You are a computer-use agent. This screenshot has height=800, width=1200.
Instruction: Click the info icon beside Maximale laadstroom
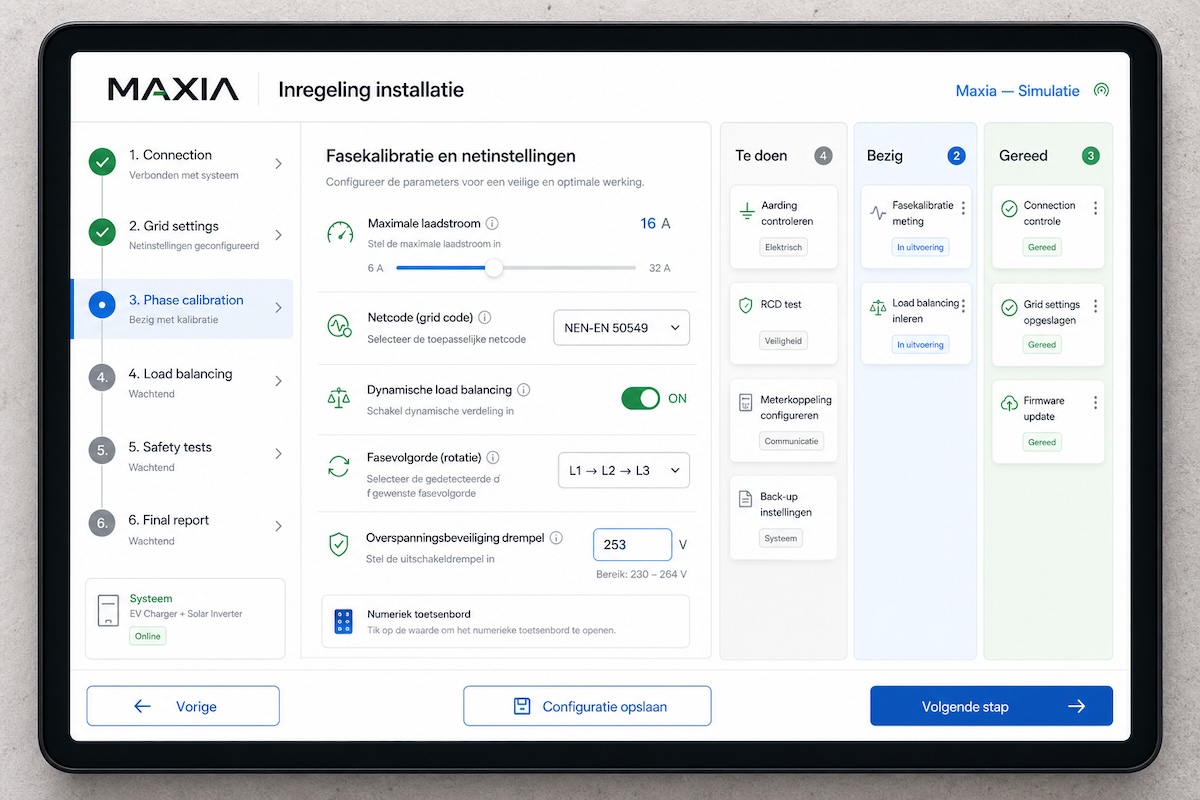492,224
